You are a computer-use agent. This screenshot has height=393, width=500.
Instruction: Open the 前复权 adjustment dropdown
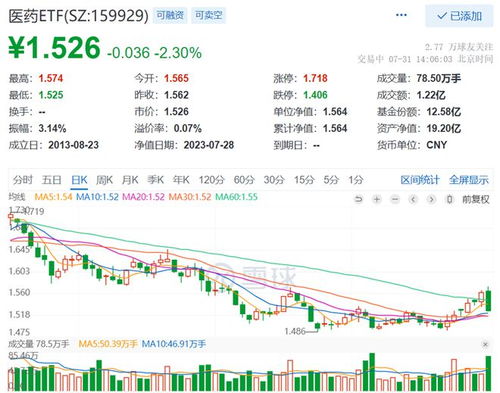(476, 199)
